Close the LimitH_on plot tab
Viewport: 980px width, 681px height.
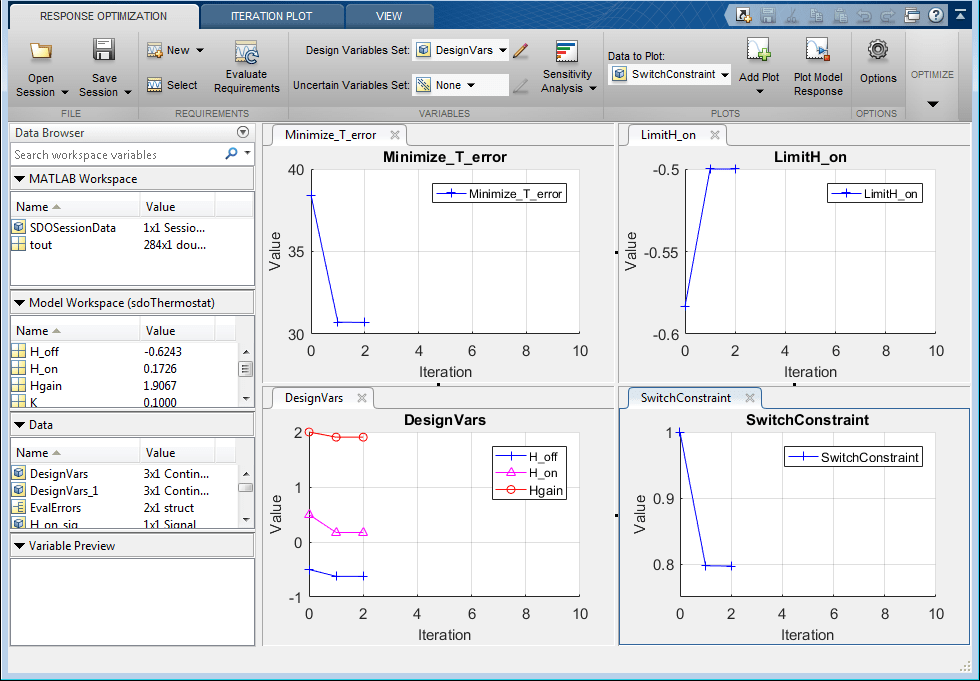click(715, 135)
